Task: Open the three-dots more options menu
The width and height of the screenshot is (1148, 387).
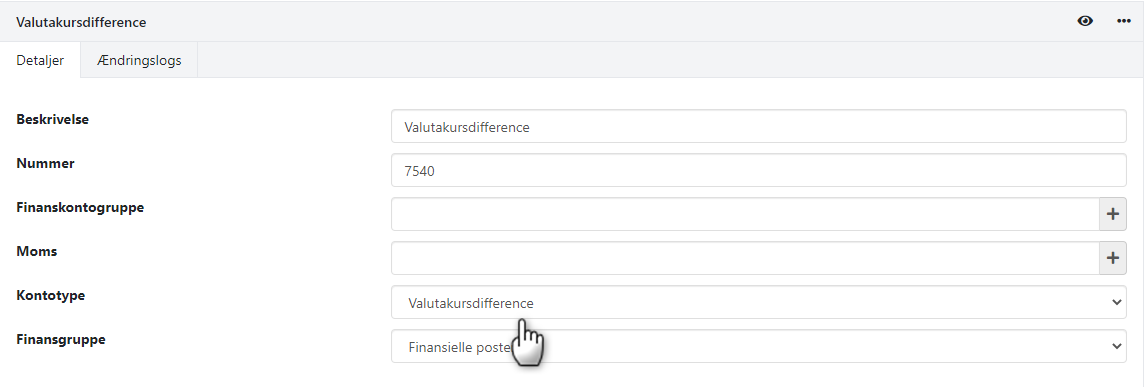Action: pyautogui.click(x=1124, y=21)
